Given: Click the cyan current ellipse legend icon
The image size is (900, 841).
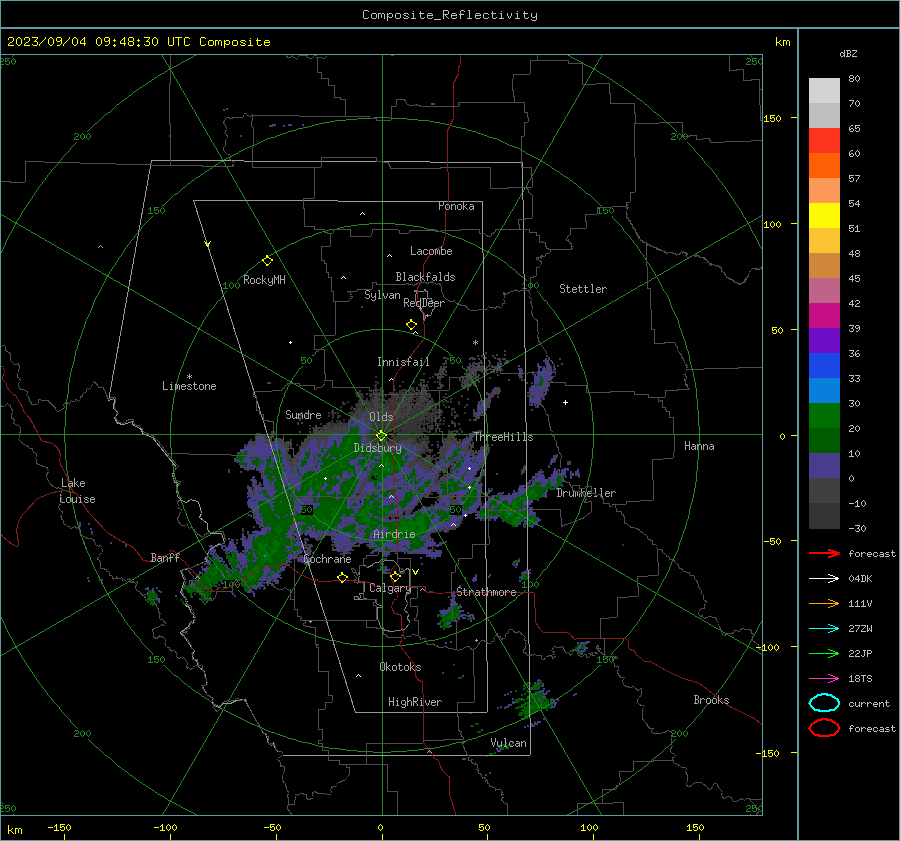Looking at the screenshot, I should click(x=824, y=703).
